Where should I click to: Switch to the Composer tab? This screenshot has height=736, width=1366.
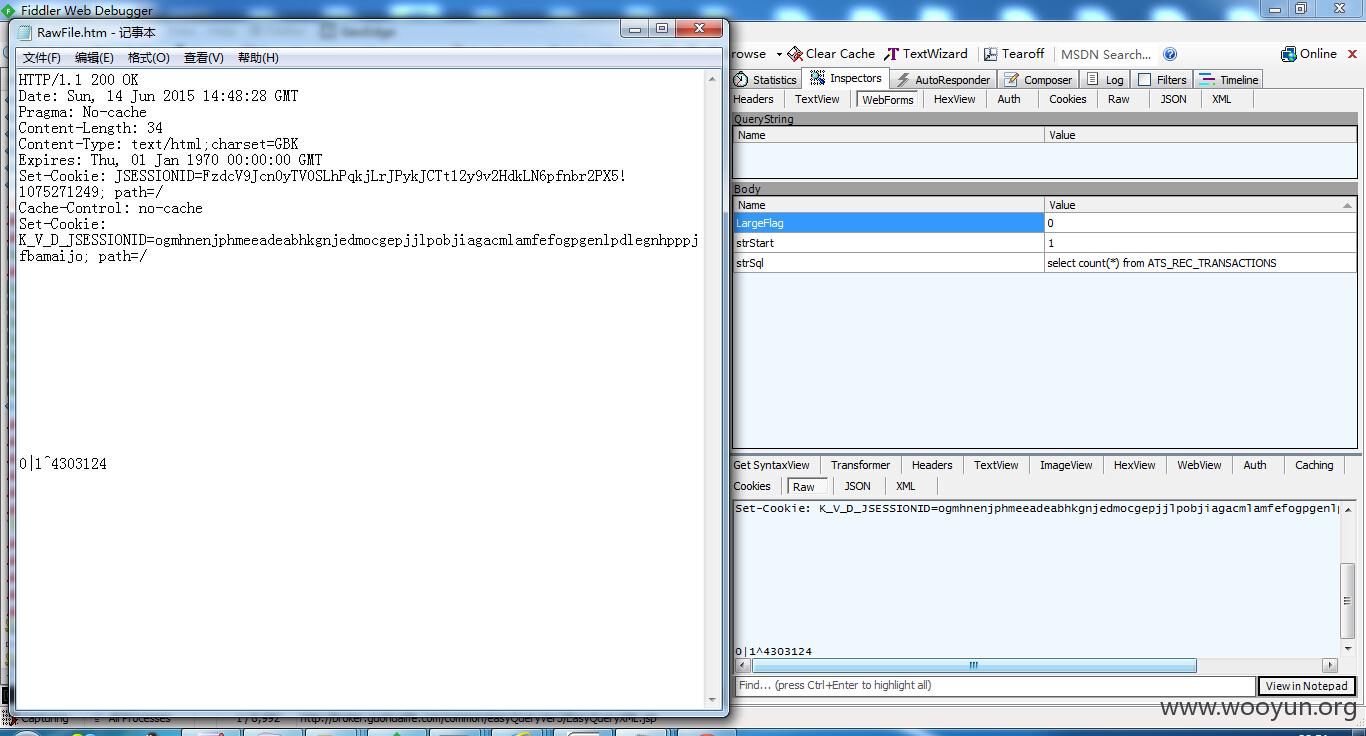tap(1038, 79)
